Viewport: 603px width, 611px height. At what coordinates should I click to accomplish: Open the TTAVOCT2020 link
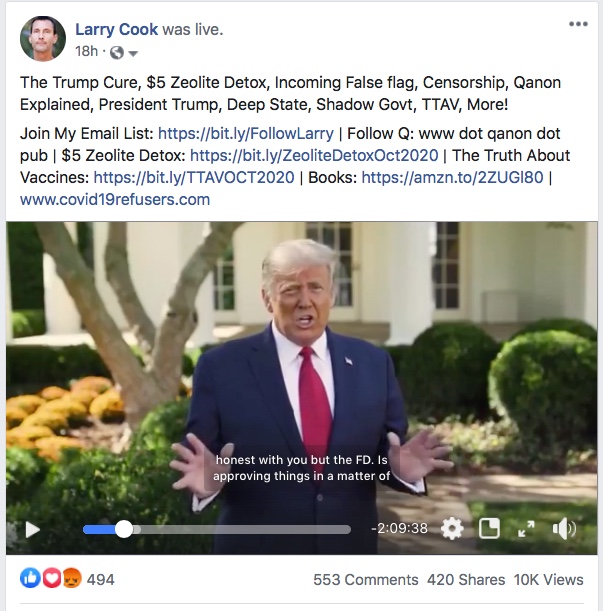point(194,178)
